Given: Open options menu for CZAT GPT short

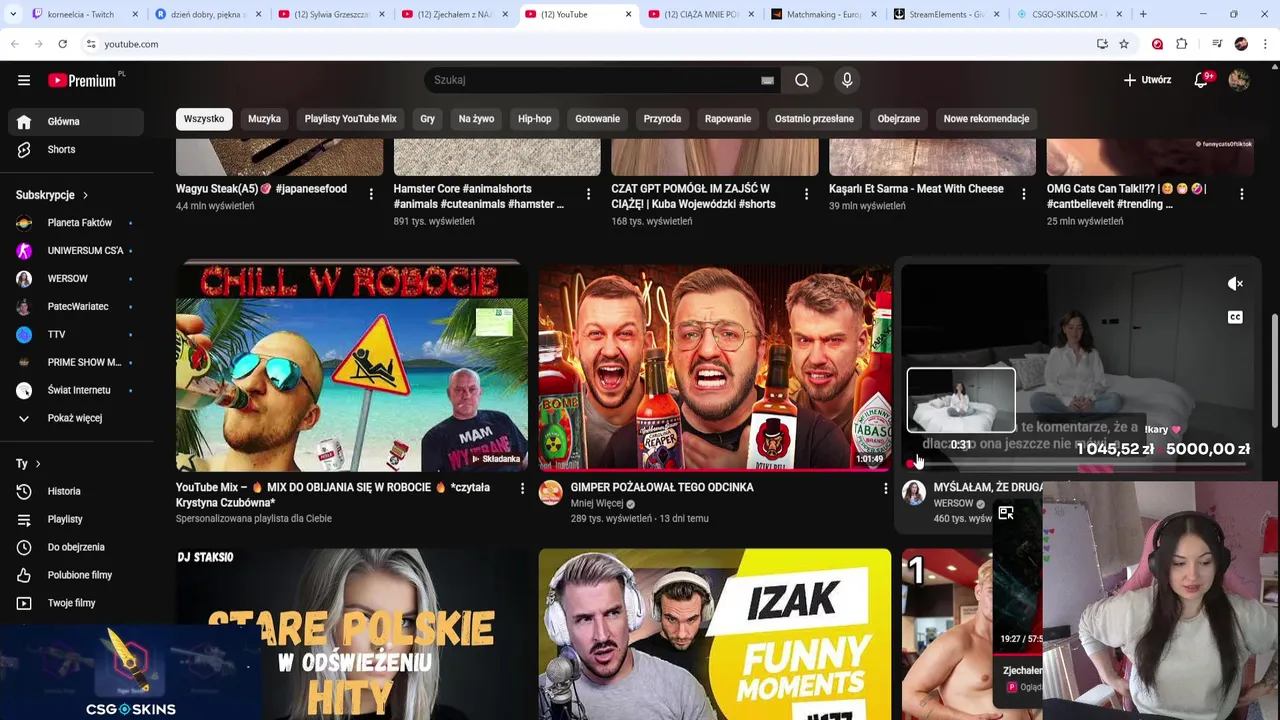Looking at the screenshot, I should pyautogui.click(x=806, y=194).
